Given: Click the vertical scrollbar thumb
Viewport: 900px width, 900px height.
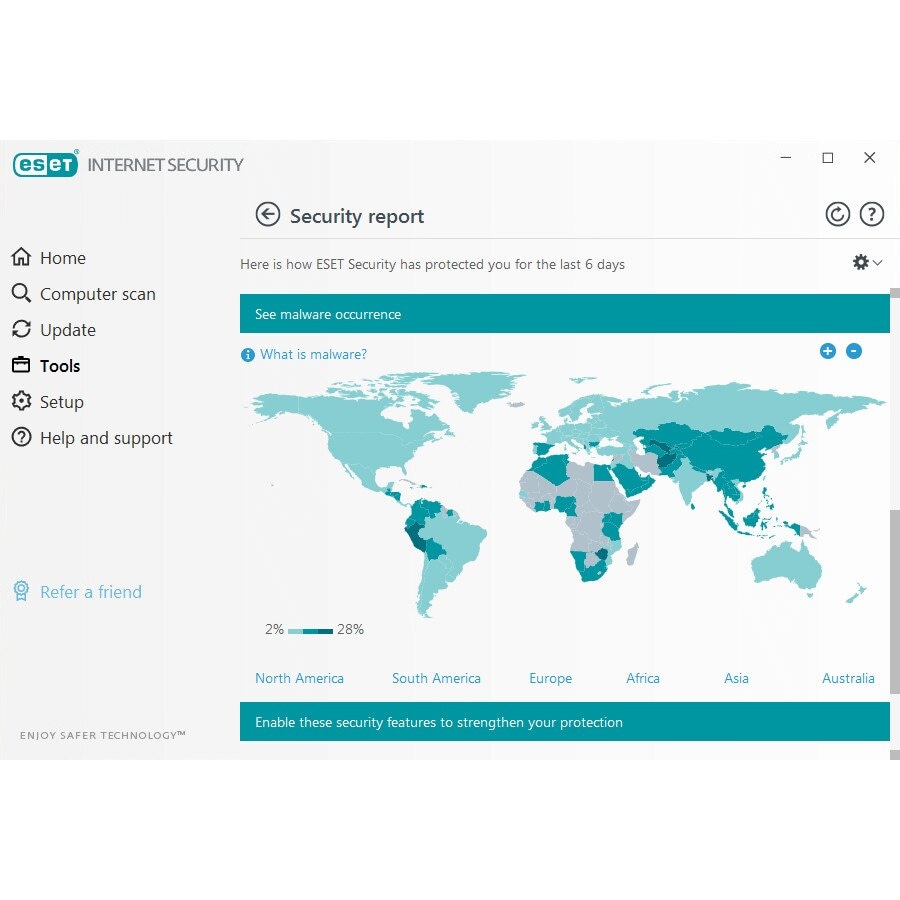Looking at the screenshot, I should click(895, 602).
